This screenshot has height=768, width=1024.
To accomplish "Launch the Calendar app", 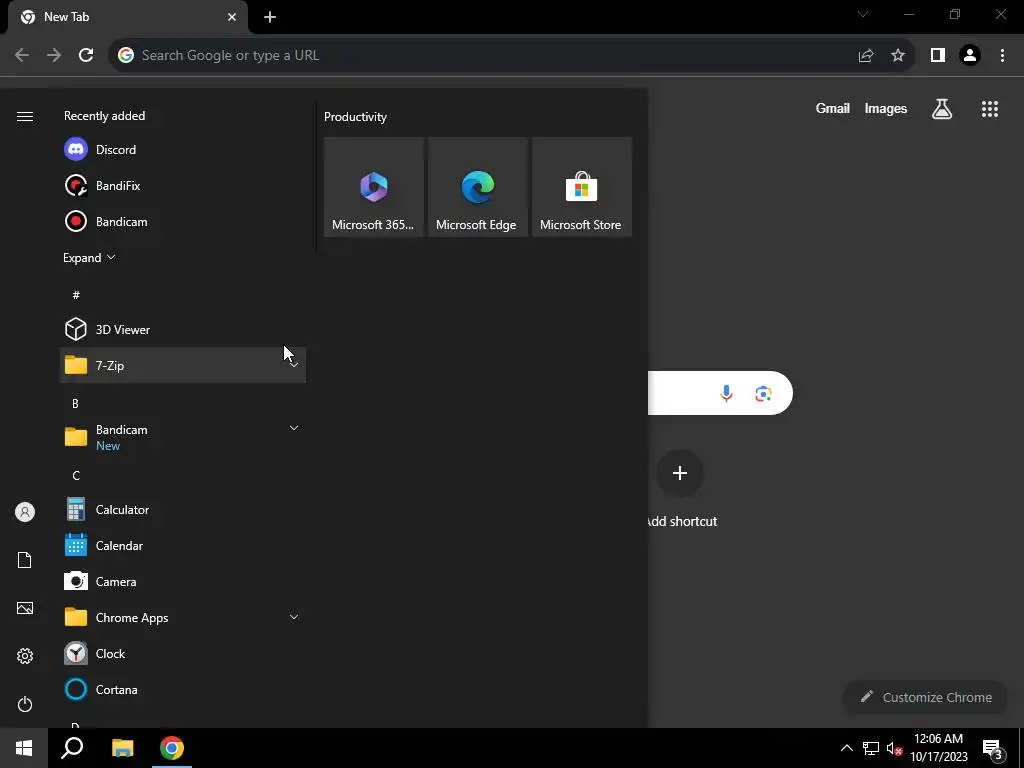I will coord(183,545).
